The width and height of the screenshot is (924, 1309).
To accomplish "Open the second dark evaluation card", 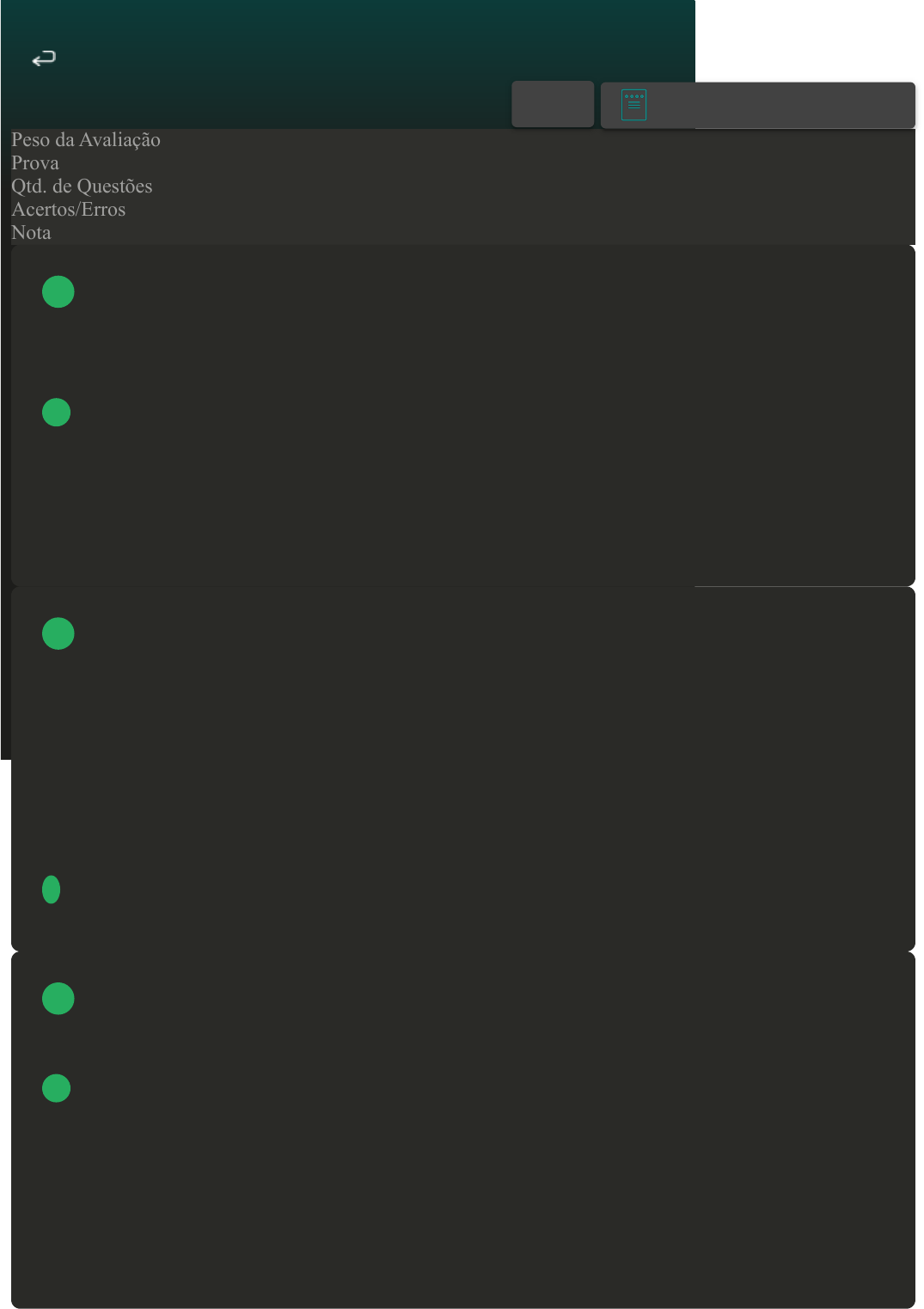I will [463, 769].
